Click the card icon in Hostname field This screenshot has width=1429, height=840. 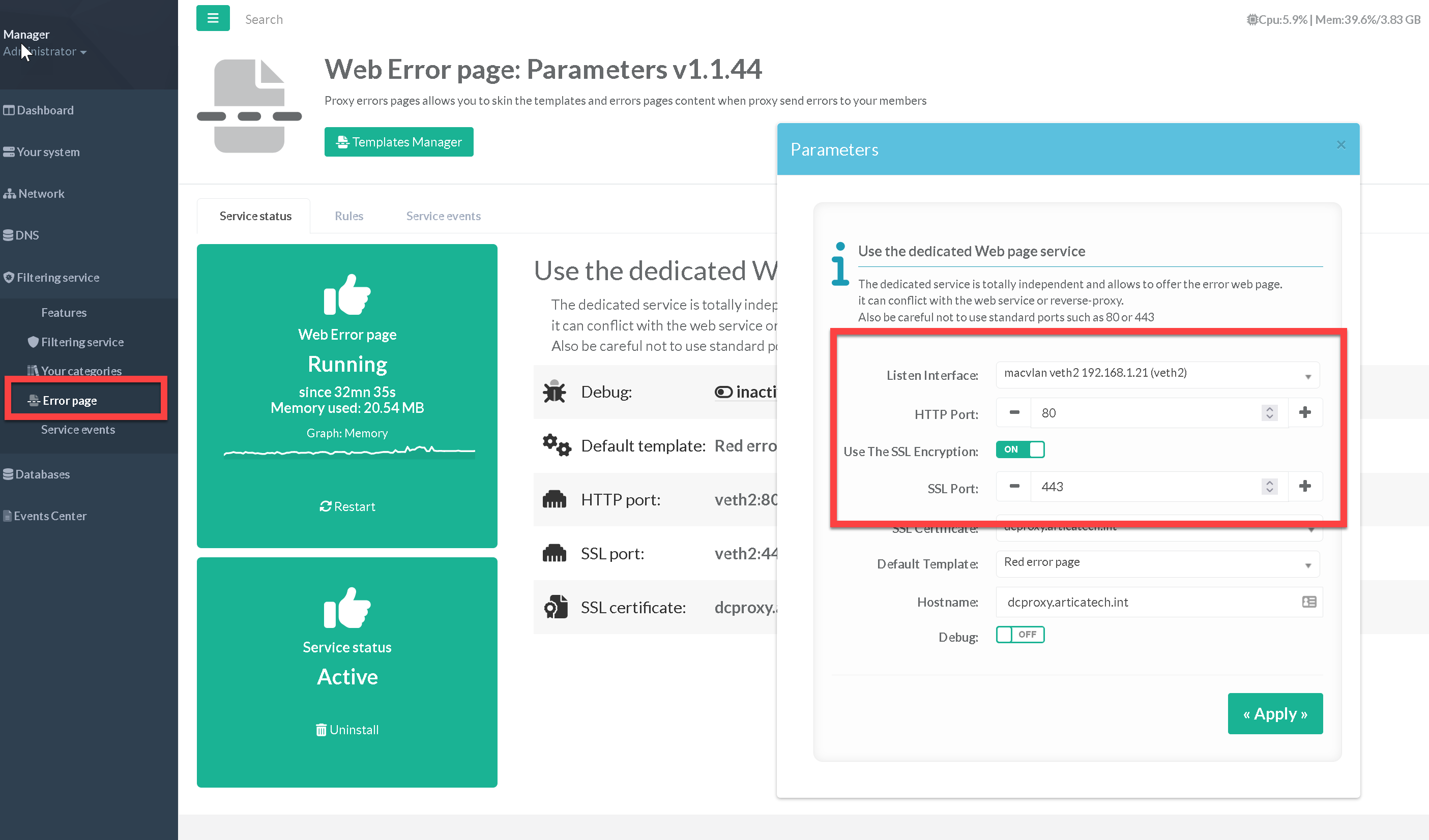point(1309,602)
